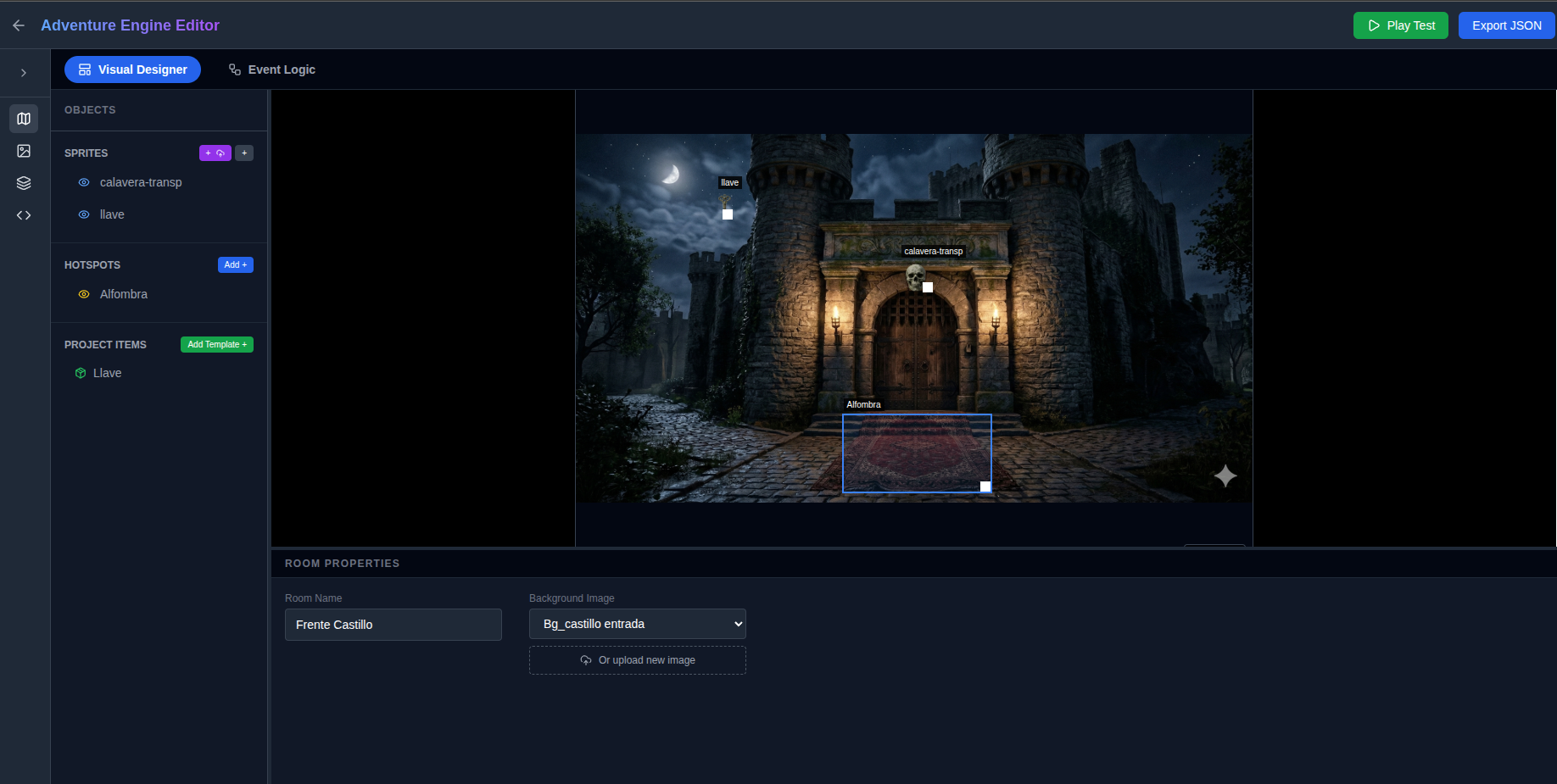Toggle visibility of the calavera-transp sprite
This screenshot has width=1557, height=784.
pyautogui.click(x=83, y=182)
